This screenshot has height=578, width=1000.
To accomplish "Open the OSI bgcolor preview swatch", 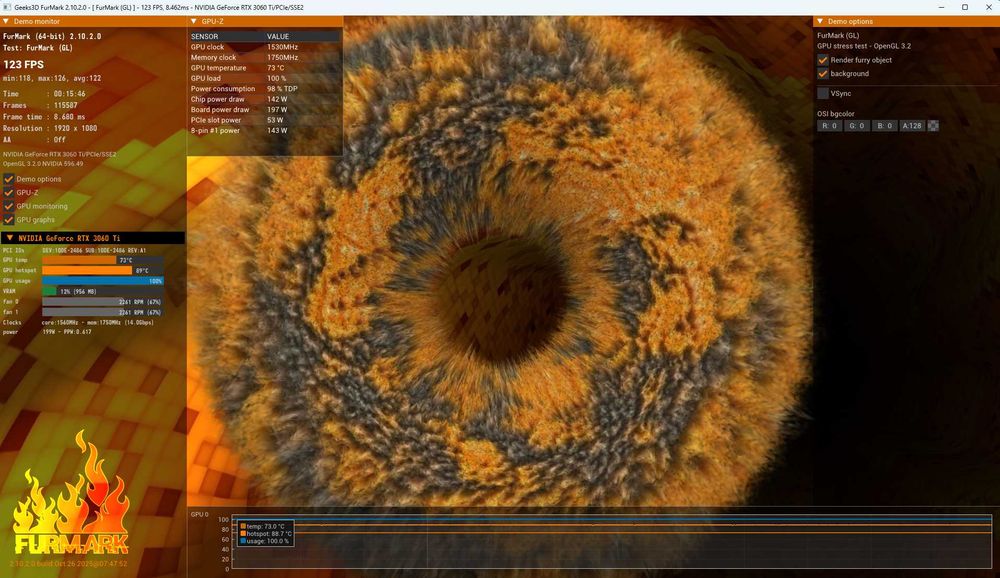I will (933, 126).
